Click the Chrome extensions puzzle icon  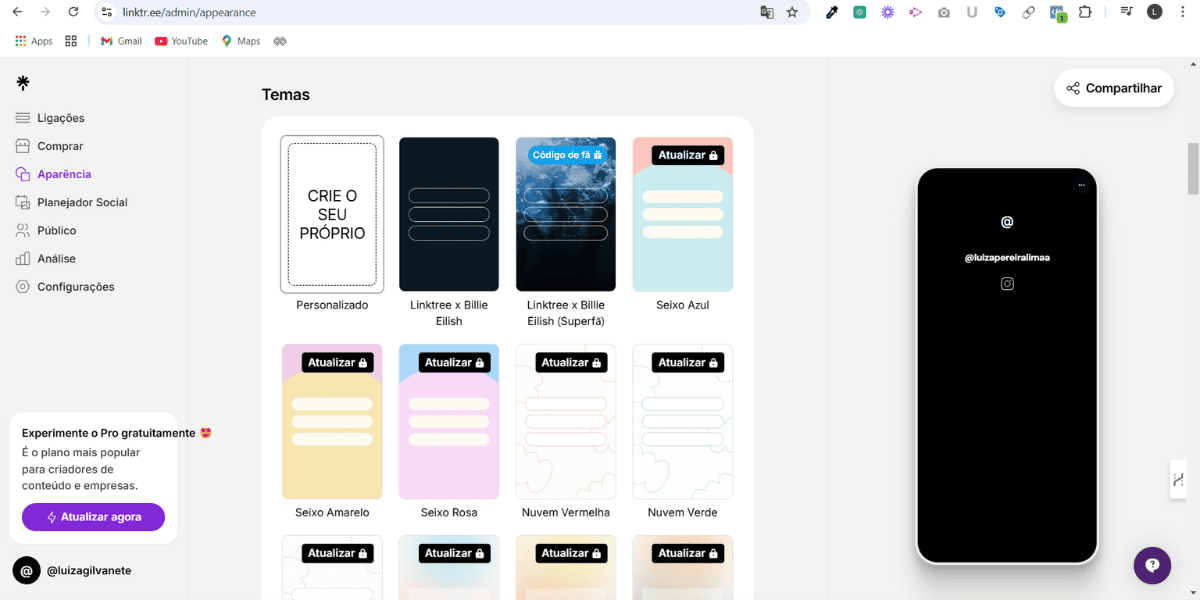(x=1086, y=12)
